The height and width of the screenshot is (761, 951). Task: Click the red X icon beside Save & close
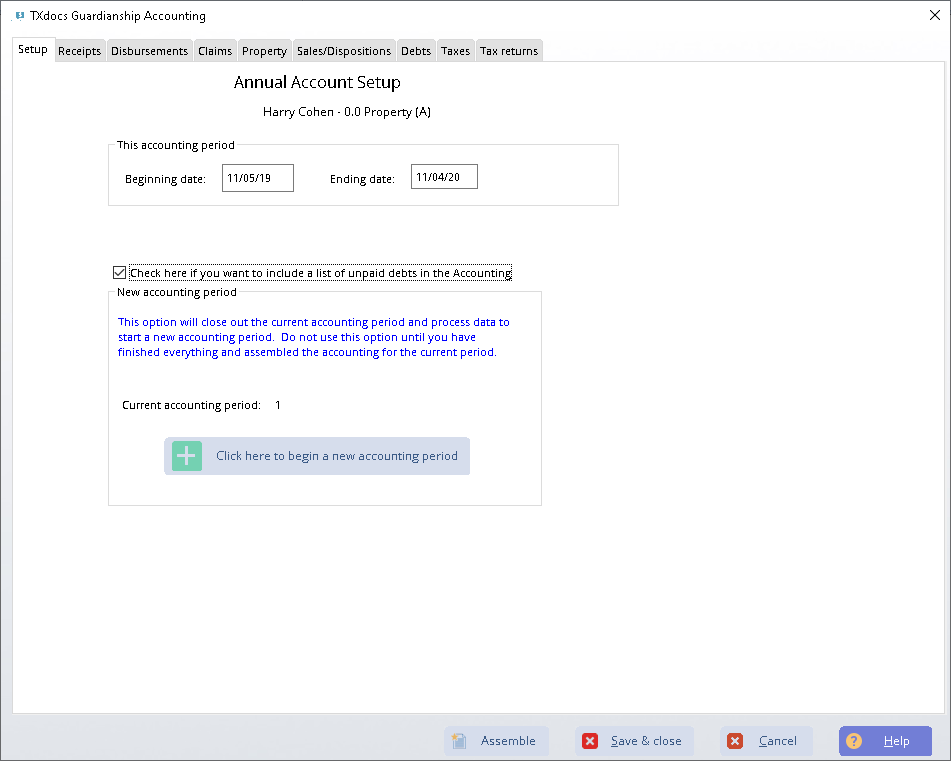[x=590, y=741]
